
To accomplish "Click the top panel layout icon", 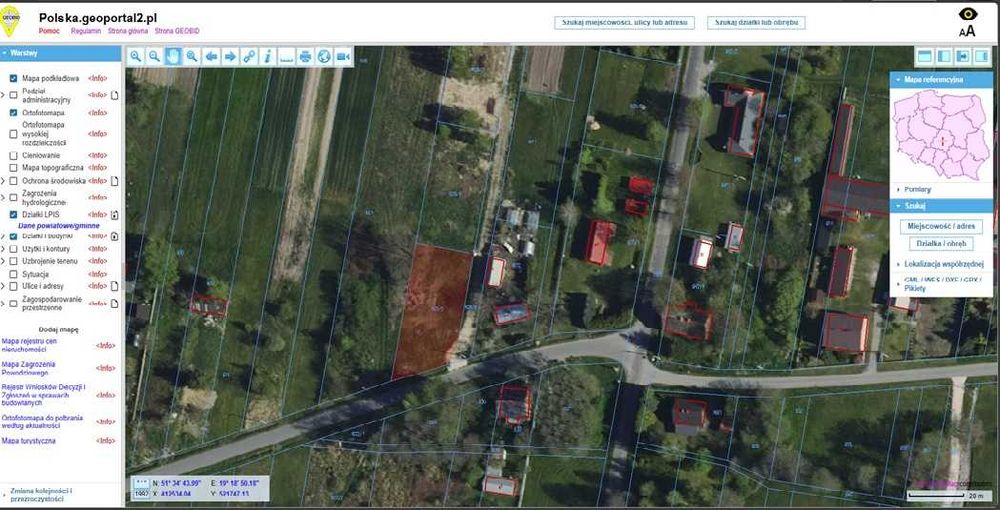I will pyautogui.click(x=925, y=56).
